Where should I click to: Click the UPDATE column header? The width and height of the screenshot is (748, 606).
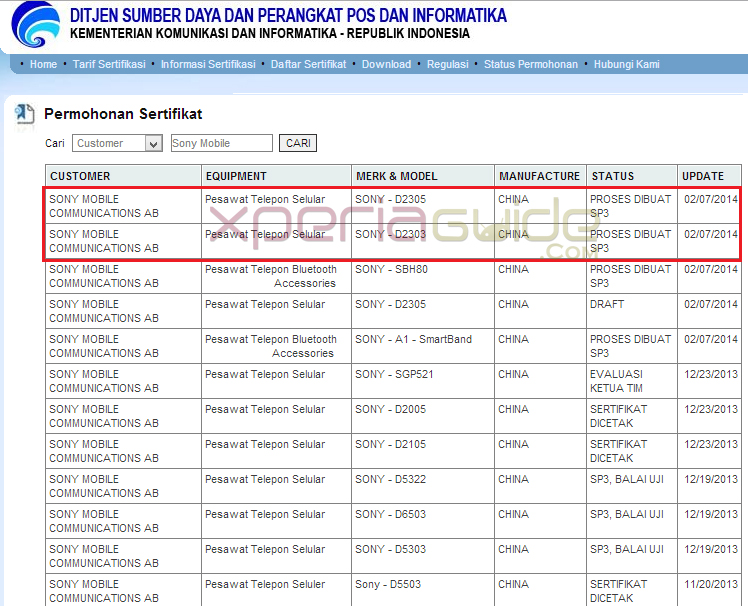point(709,176)
